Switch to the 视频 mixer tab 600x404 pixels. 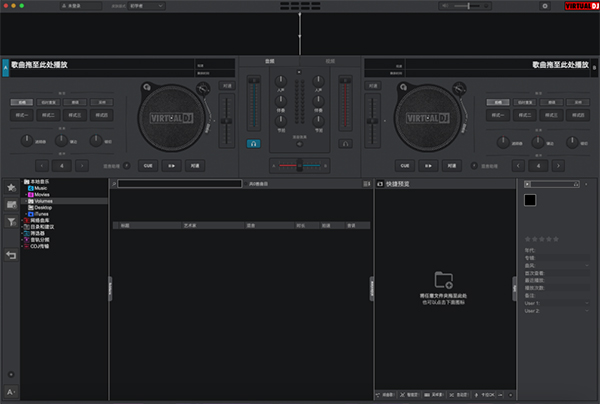pyautogui.click(x=330, y=61)
